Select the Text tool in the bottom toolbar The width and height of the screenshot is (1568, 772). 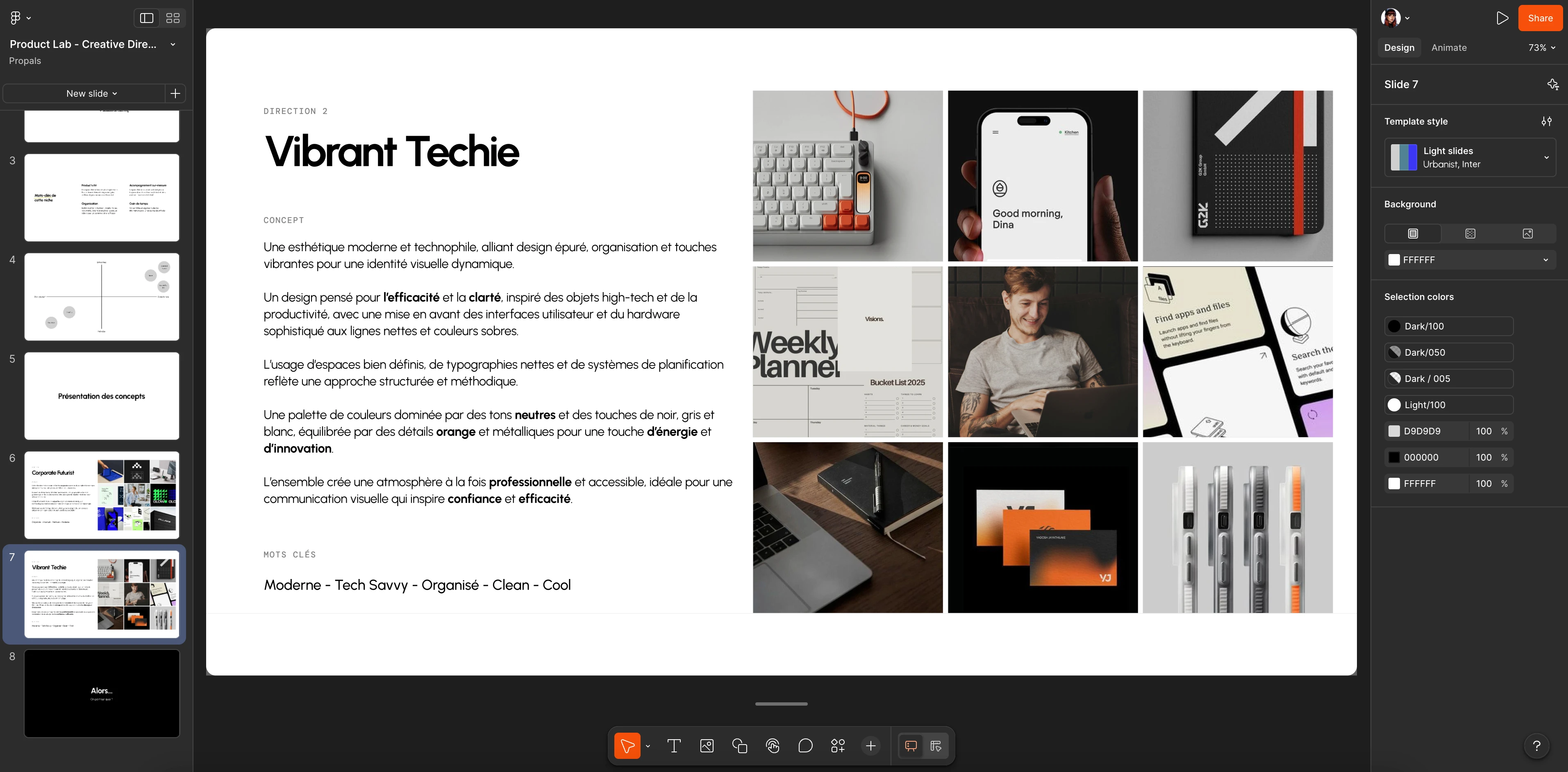click(x=674, y=746)
